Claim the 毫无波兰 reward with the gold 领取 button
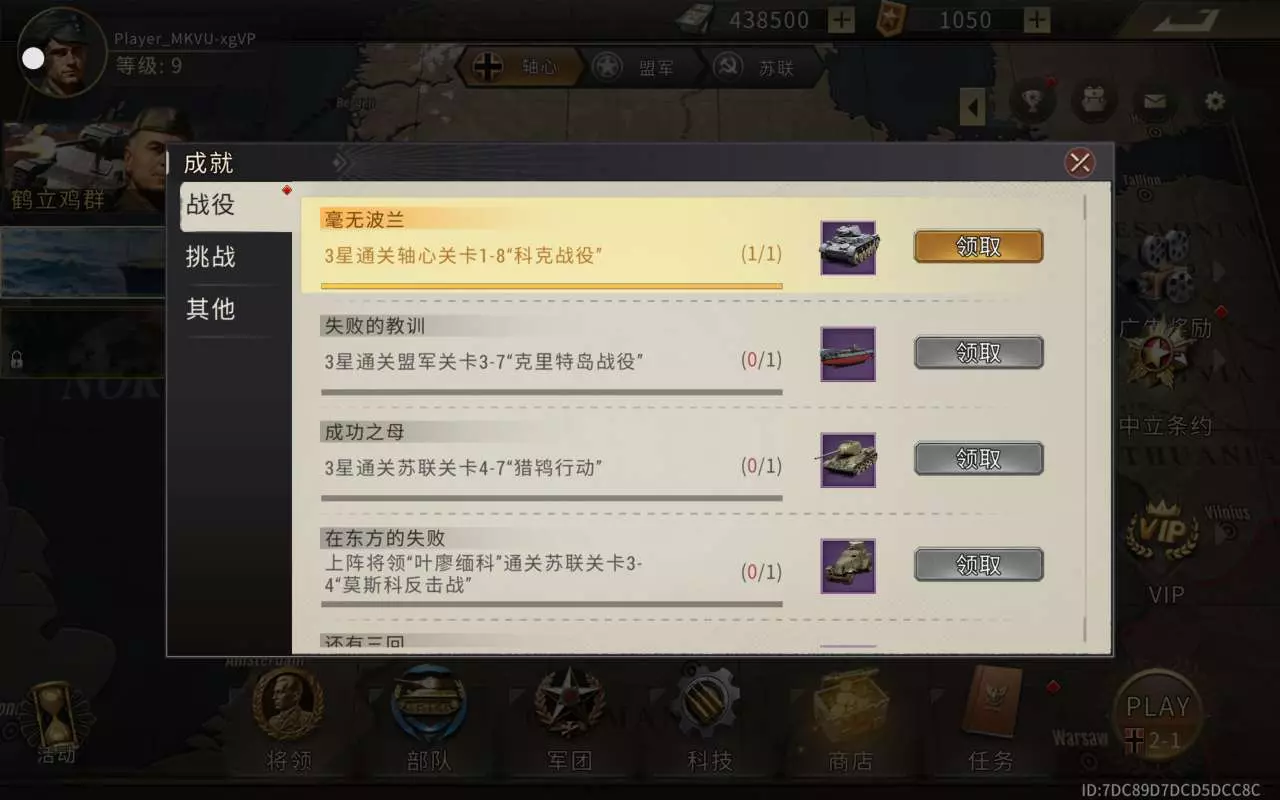The height and width of the screenshot is (800, 1280). tap(978, 246)
